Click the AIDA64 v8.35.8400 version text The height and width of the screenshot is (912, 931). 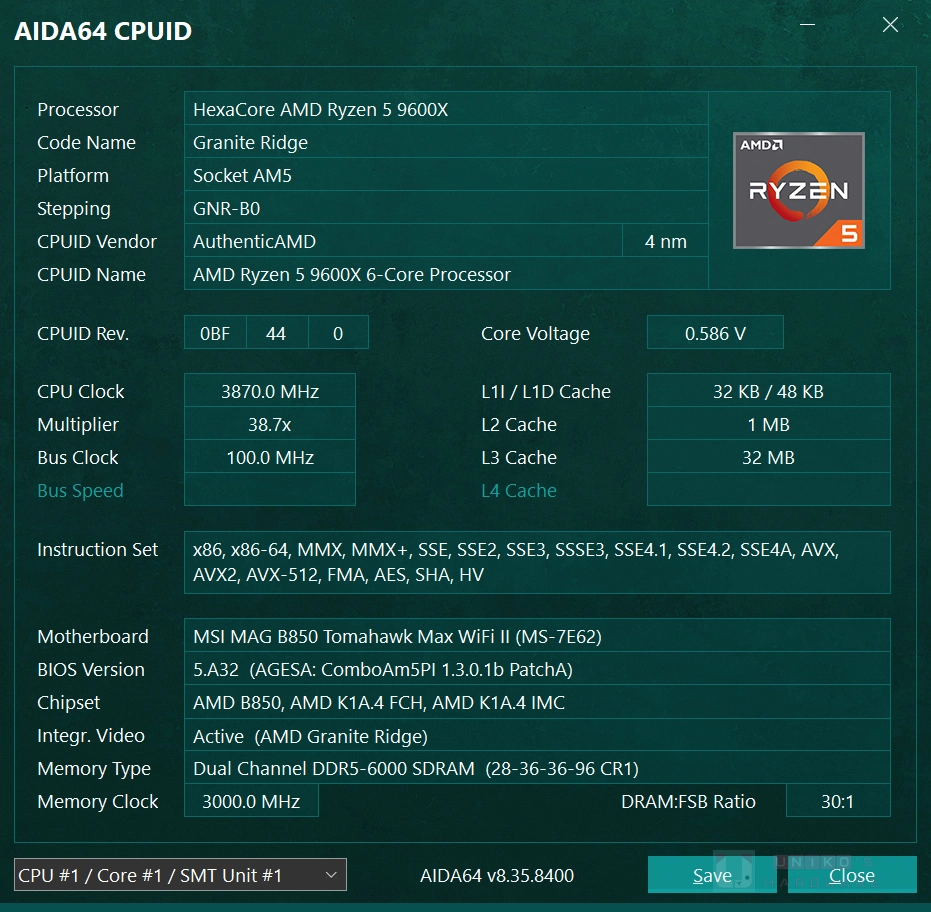pos(497,875)
